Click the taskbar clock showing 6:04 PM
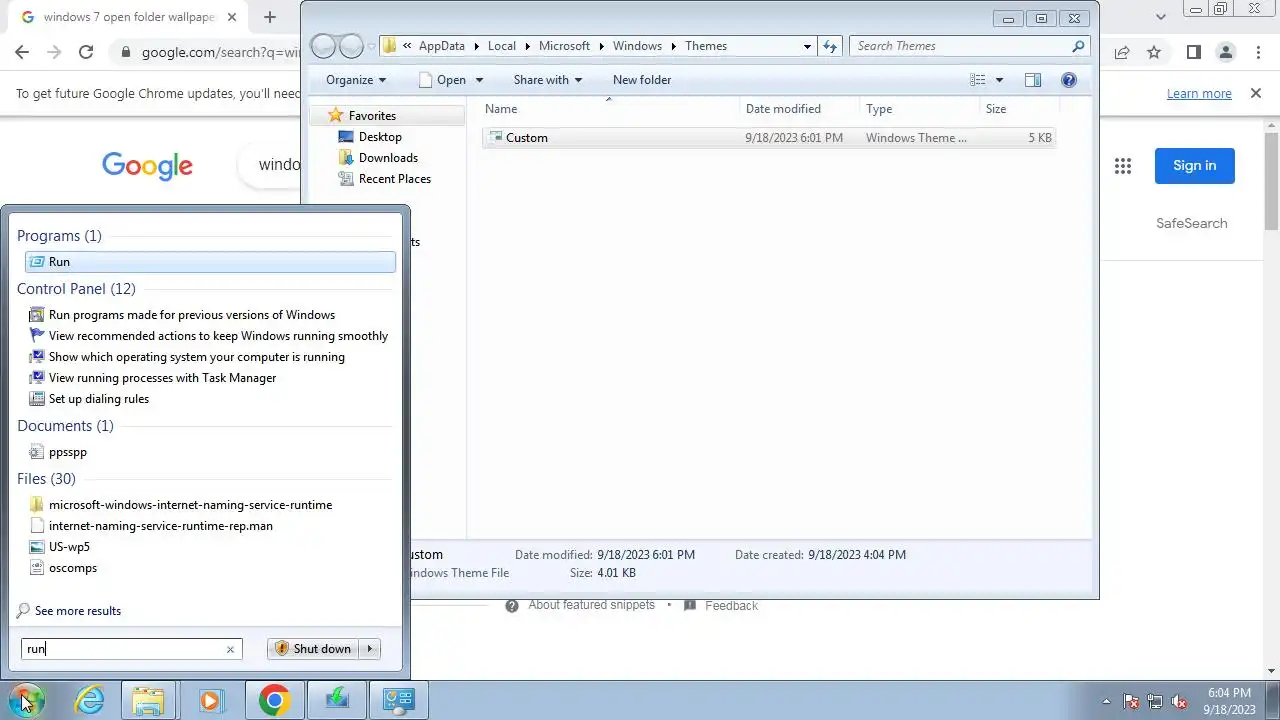This screenshot has height=720, width=1280. pyautogui.click(x=1229, y=701)
